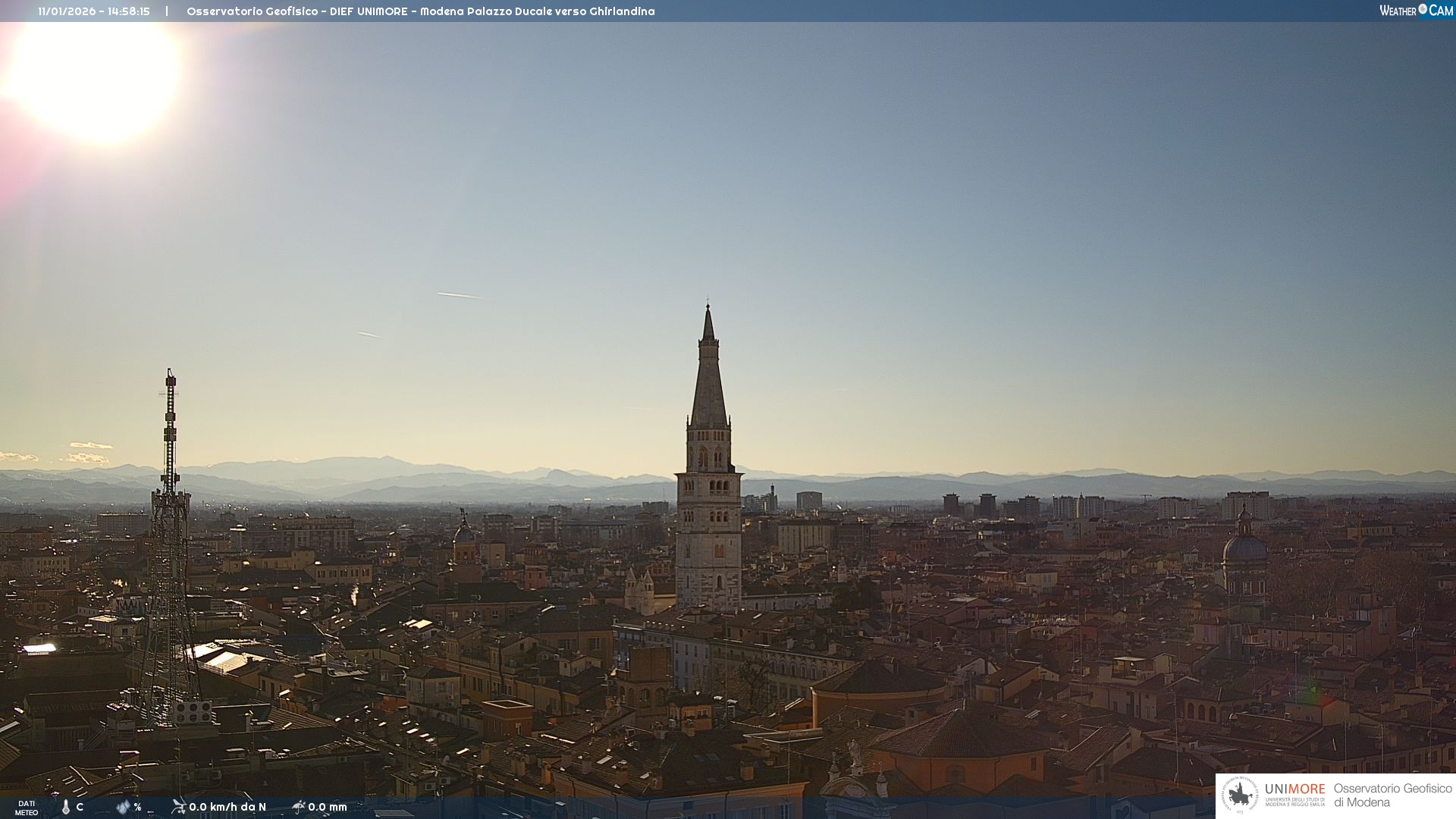
Task: Click the rain umbrella precipitation icon
Action: pos(299,807)
